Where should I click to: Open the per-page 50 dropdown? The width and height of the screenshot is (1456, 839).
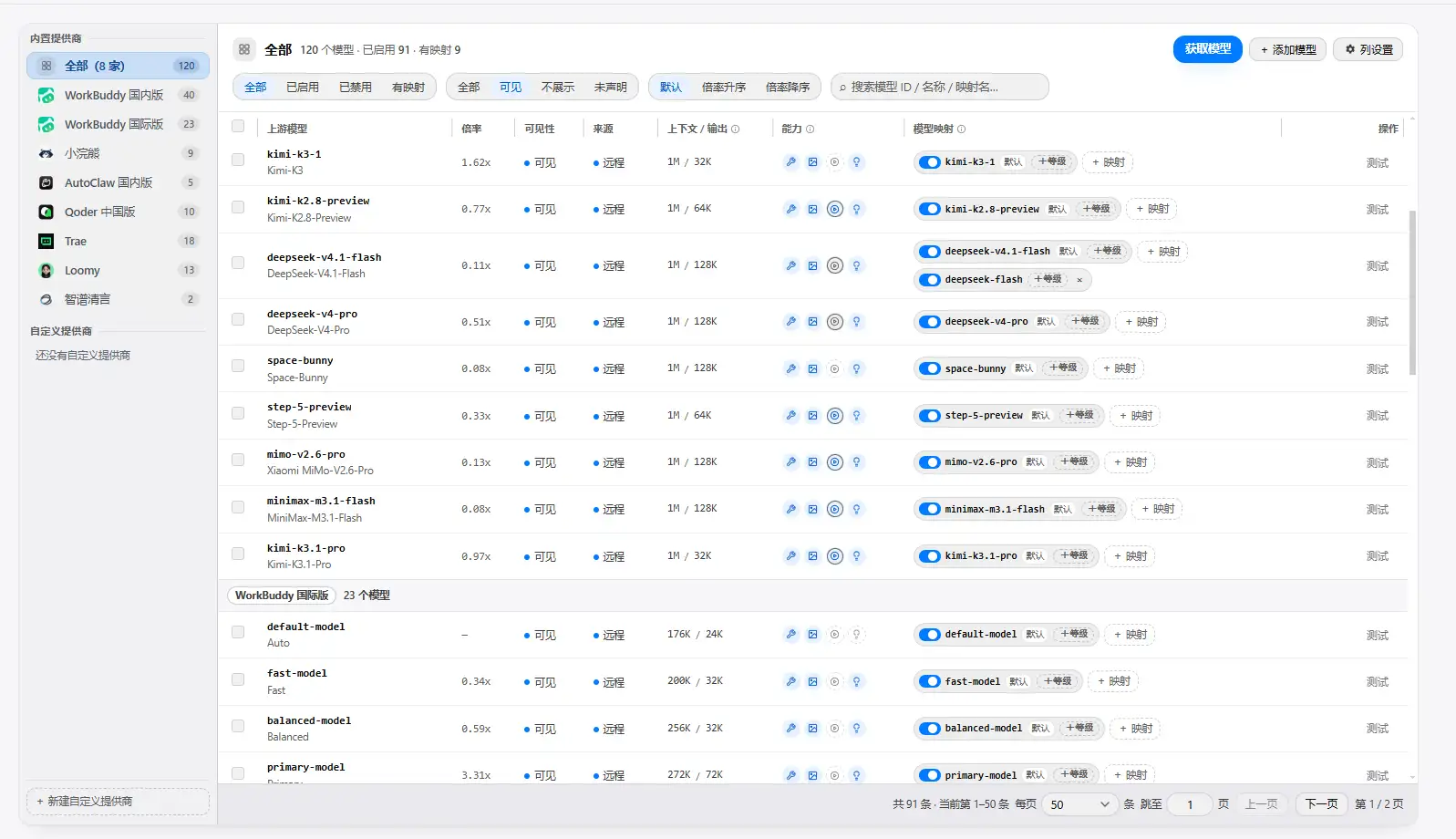(x=1079, y=804)
